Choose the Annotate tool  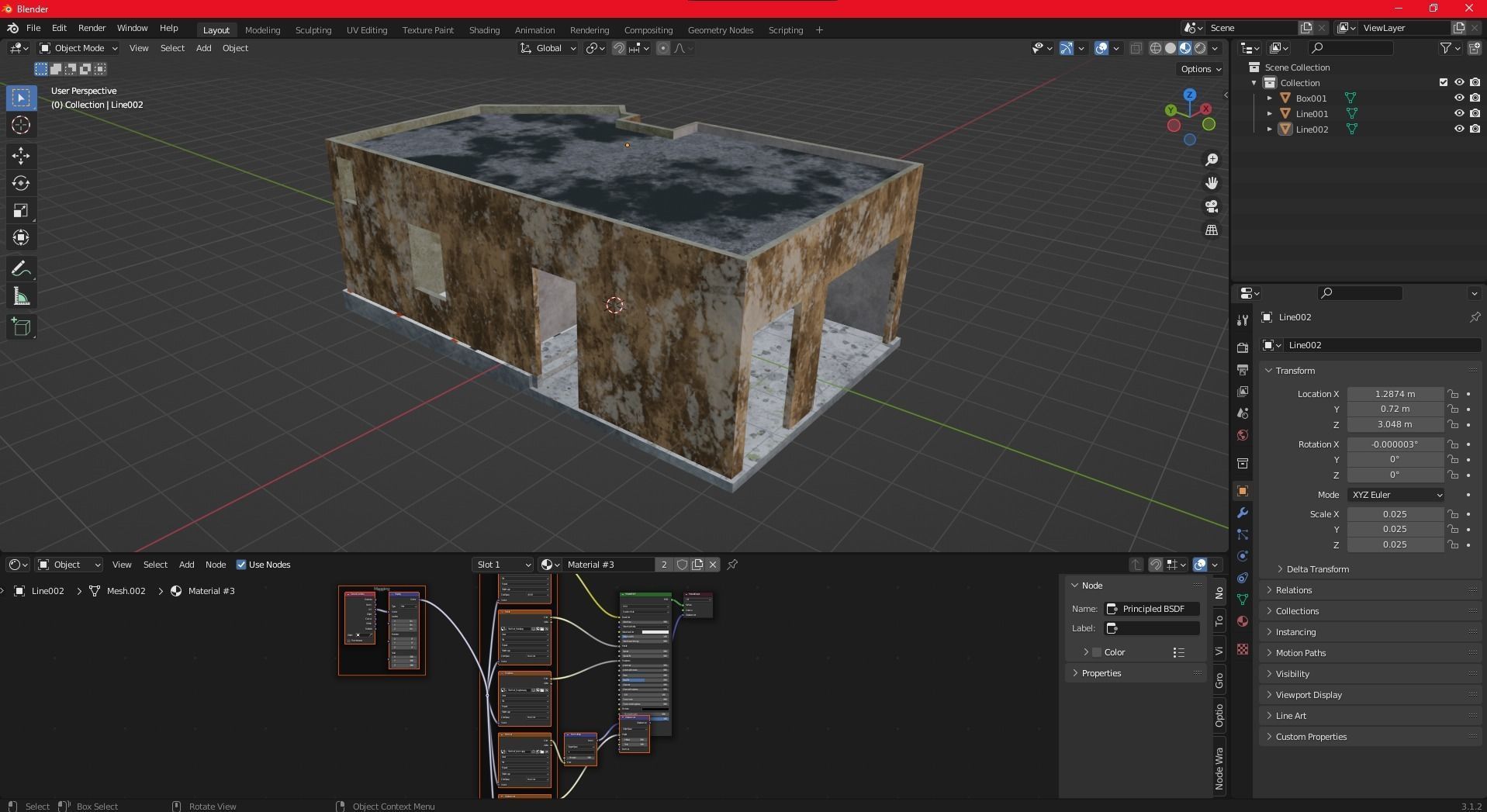tap(21, 269)
